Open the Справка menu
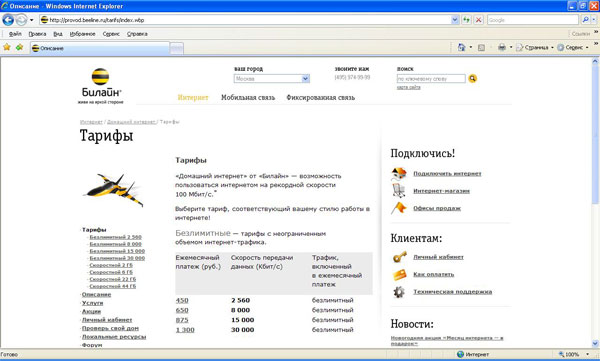This screenshot has width=600, height=361. click(137, 34)
